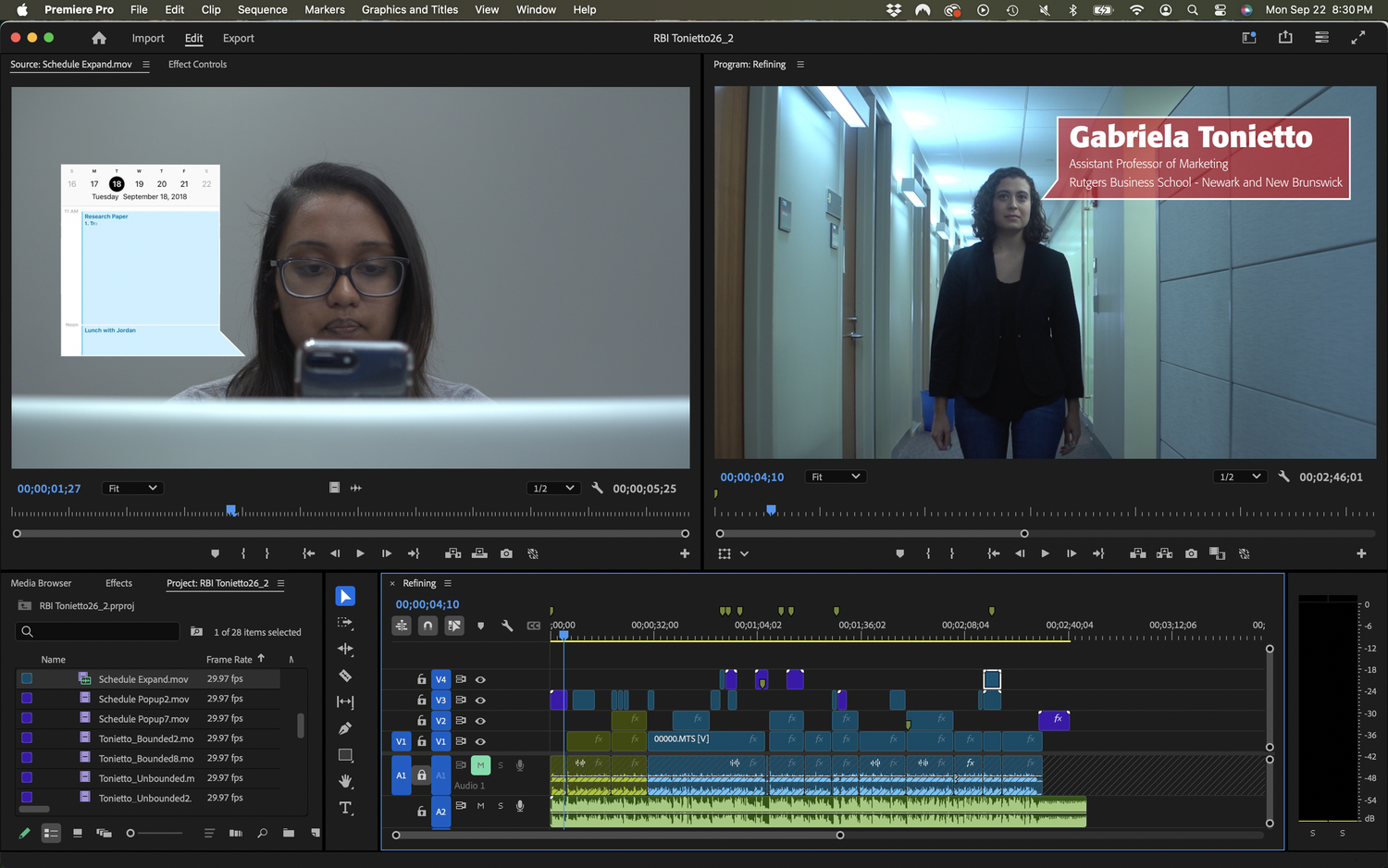Select the Rectangle tool
The image size is (1388, 868).
click(x=345, y=755)
